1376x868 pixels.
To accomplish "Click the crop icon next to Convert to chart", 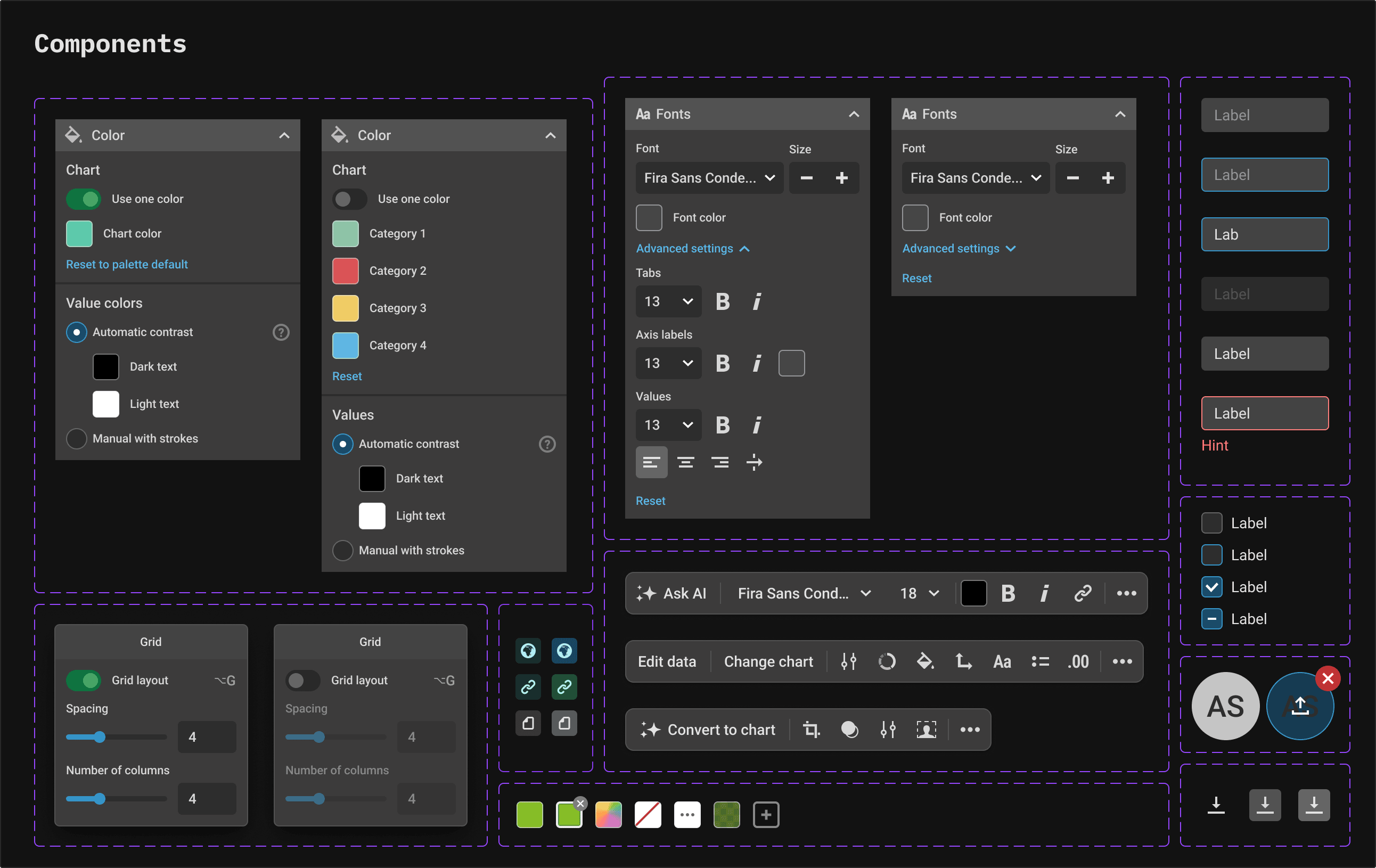I will [812, 730].
